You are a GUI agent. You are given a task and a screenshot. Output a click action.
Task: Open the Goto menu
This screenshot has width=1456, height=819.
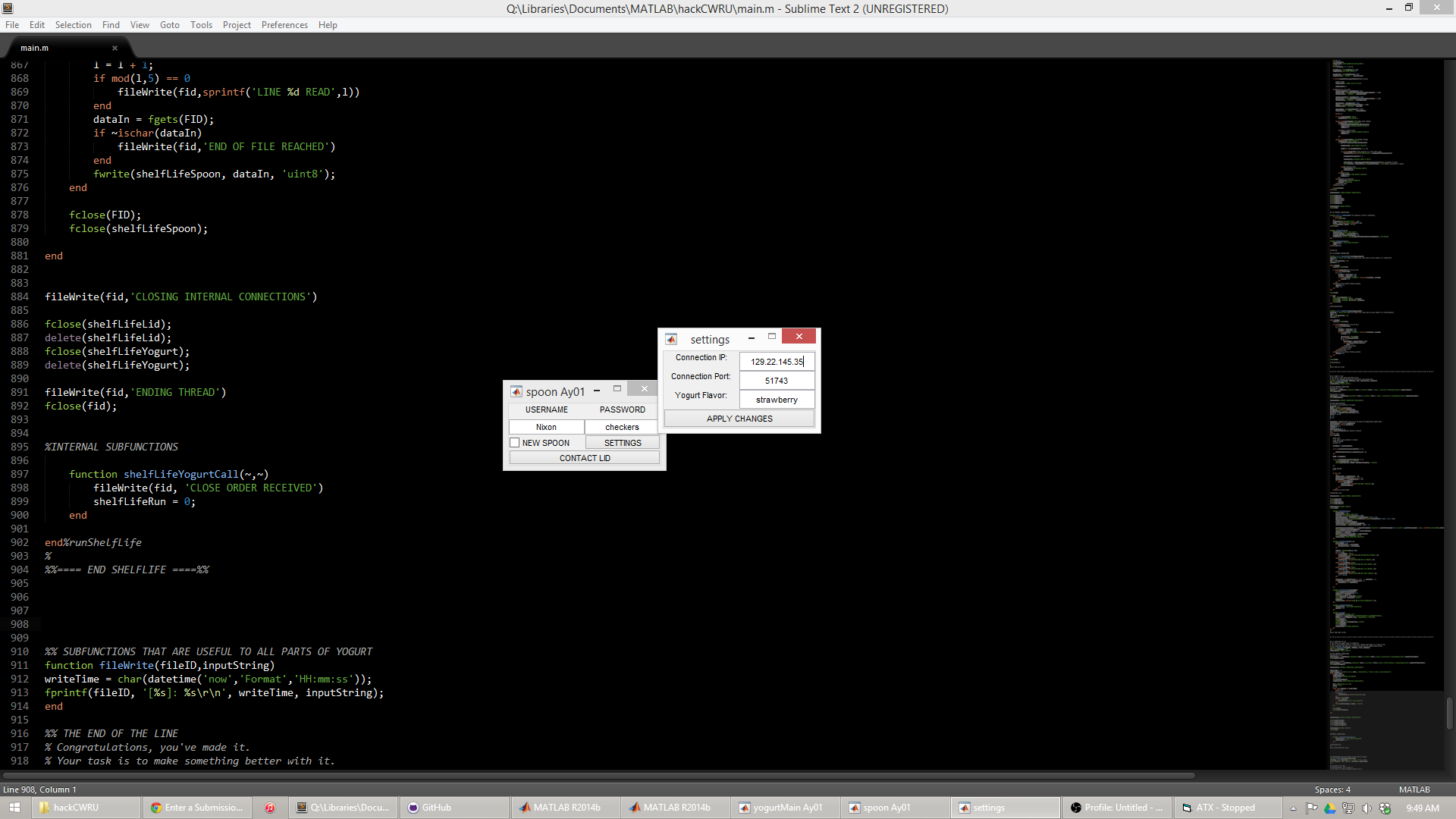(169, 25)
